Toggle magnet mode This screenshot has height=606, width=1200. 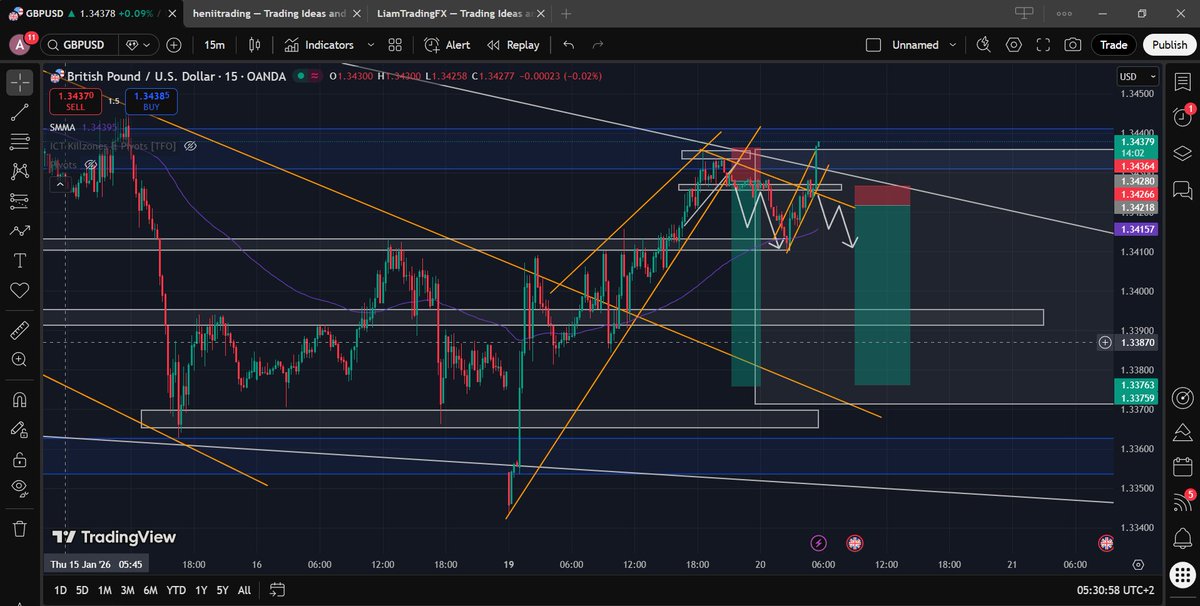[19, 400]
